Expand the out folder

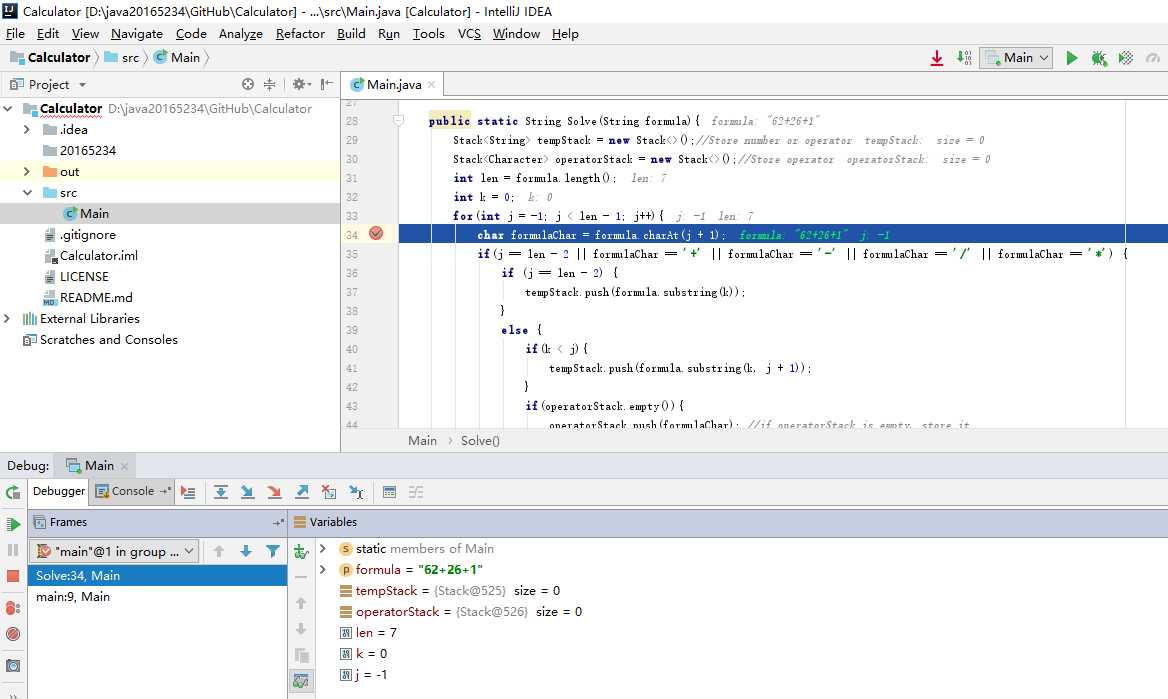pyautogui.click(x=28, y=171)
